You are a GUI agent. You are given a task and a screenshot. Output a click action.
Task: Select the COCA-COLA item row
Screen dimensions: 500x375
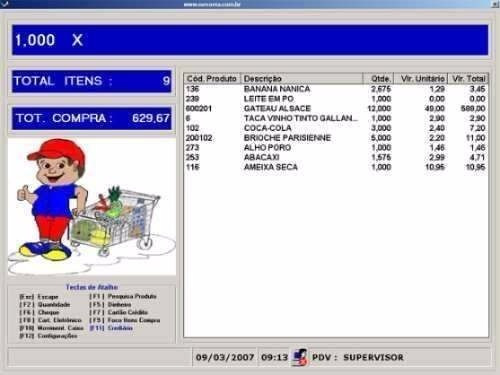tap(336, 128)
